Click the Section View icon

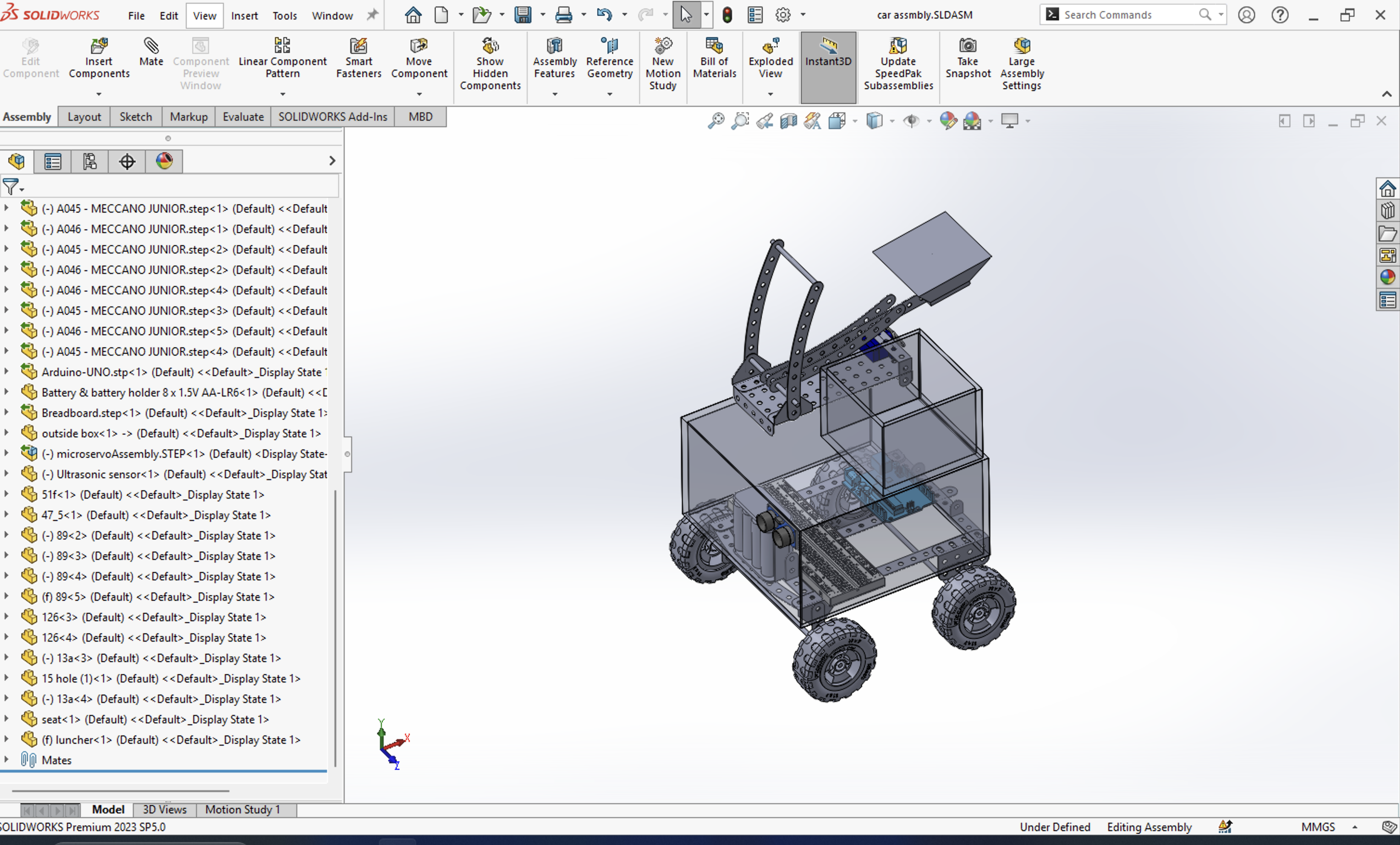[x=788, y=121]
